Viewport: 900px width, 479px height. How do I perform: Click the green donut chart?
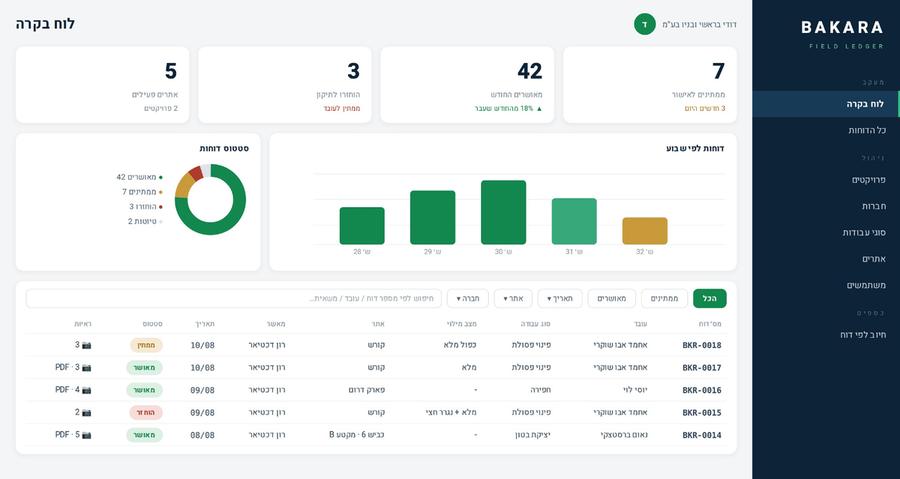point(210,200)
